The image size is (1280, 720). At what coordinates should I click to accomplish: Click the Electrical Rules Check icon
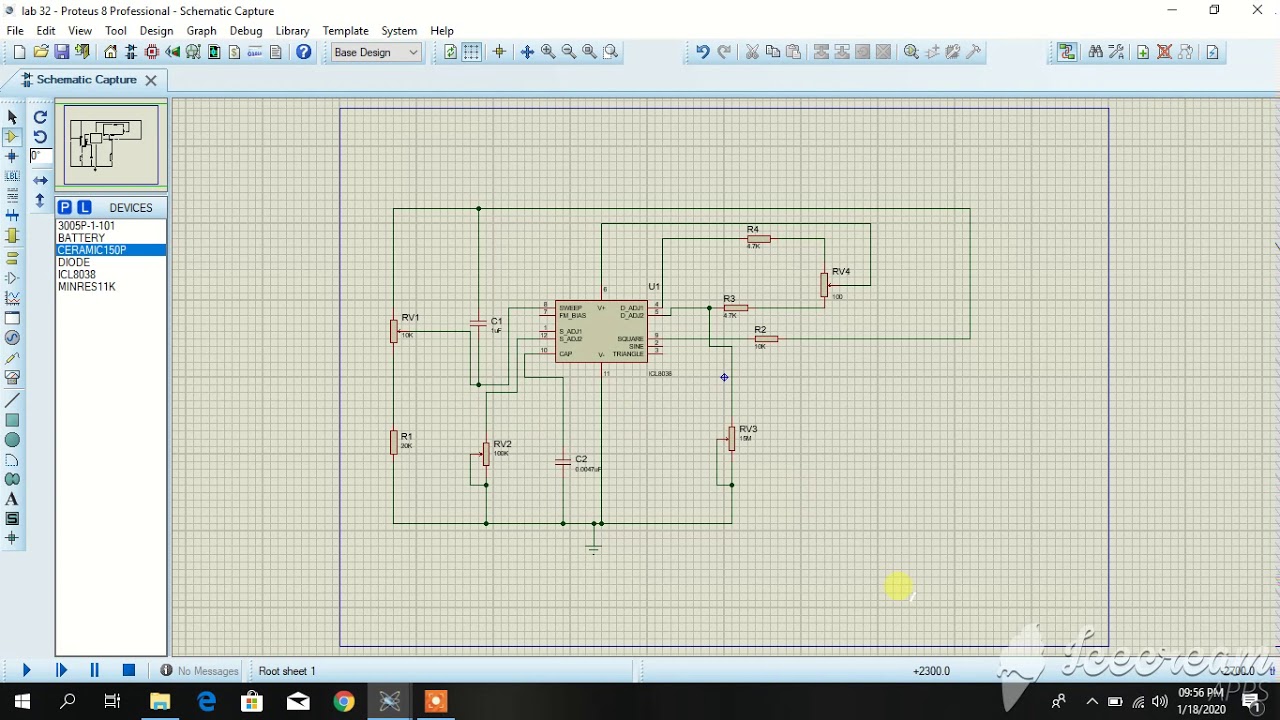(1212, 52)
